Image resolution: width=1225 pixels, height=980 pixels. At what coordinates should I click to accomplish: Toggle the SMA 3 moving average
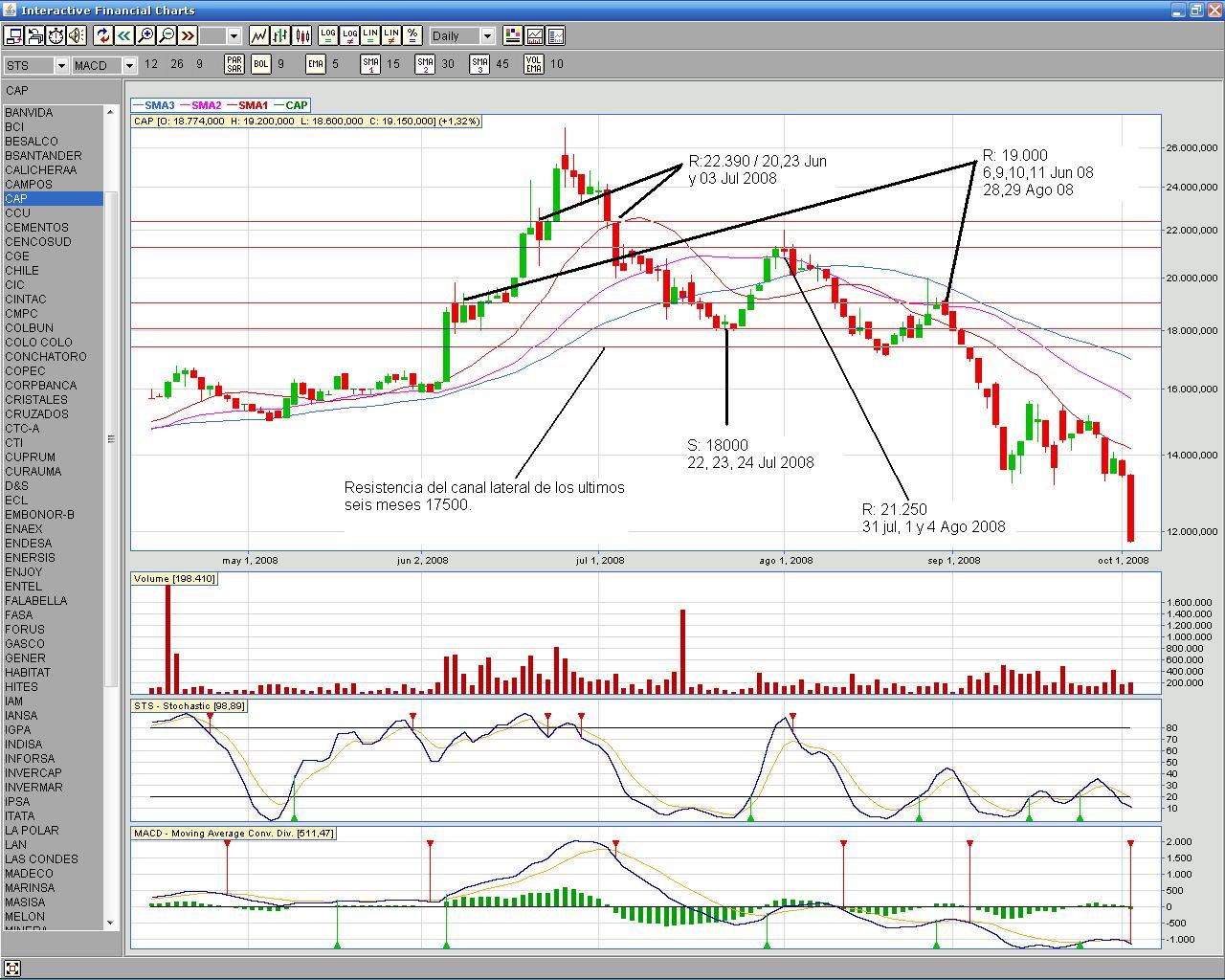tap(479, 64)
